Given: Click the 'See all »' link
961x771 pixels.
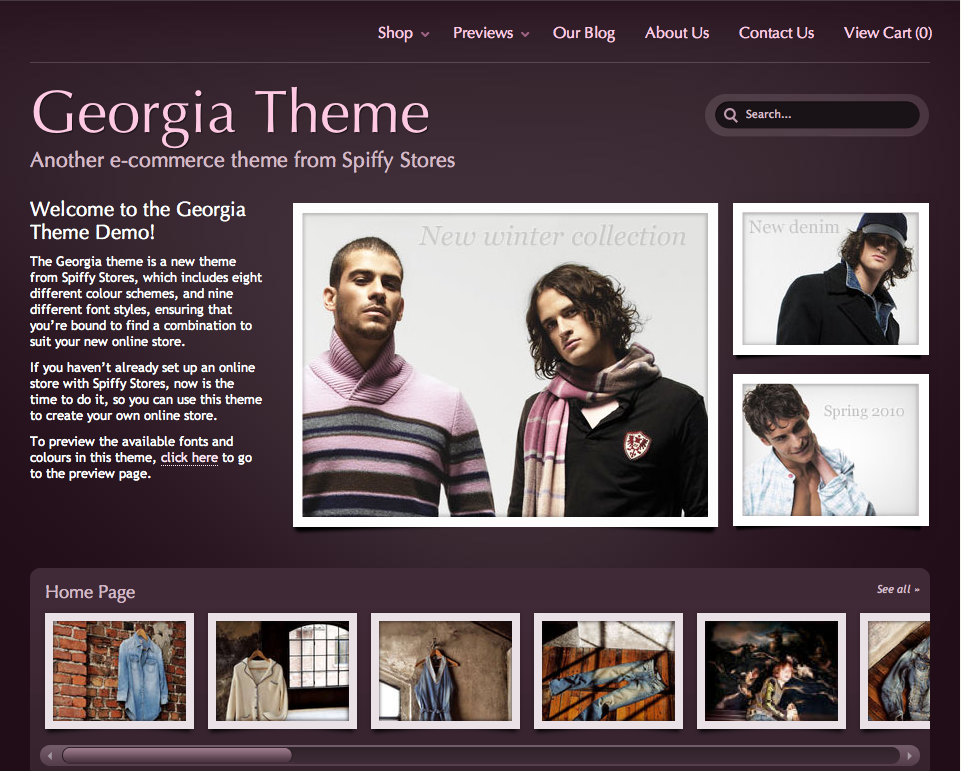Looking at the screenshot, I should click(898, 589).
